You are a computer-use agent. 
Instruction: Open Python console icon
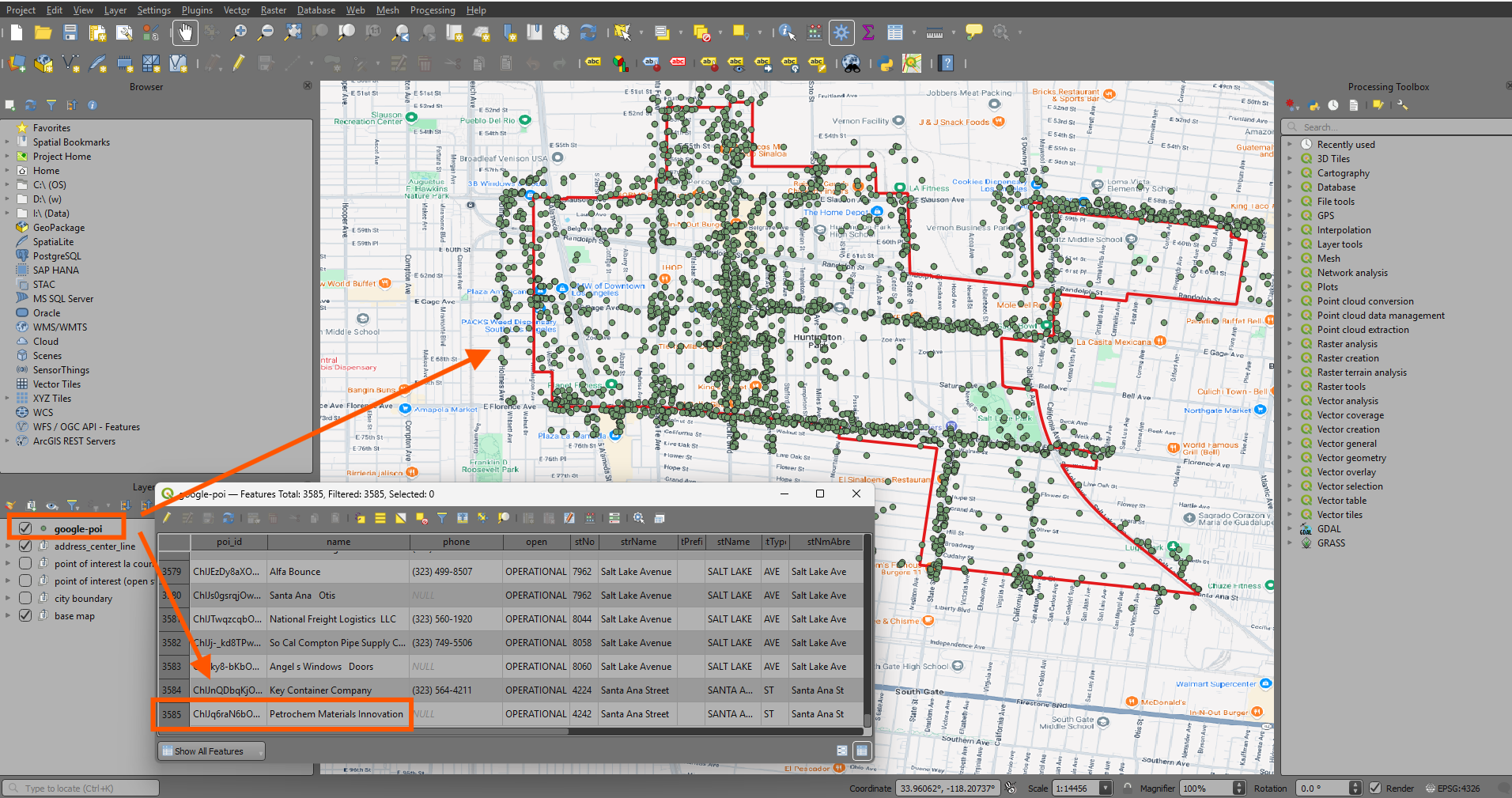886,63
